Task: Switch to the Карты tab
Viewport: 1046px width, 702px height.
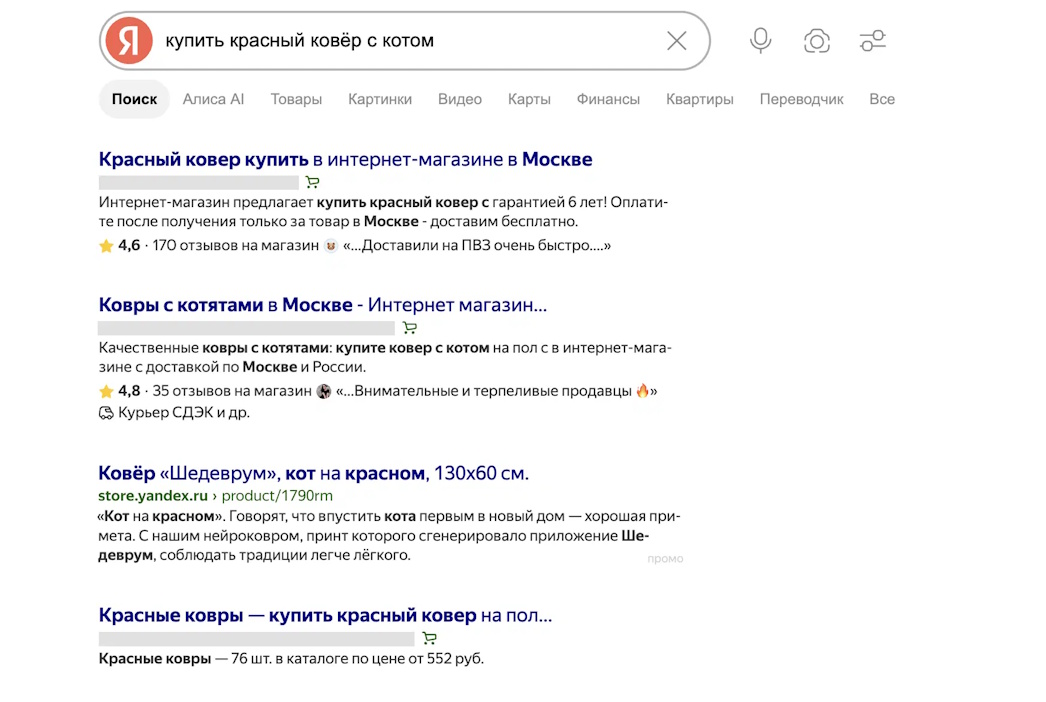Action: point(529,99)
